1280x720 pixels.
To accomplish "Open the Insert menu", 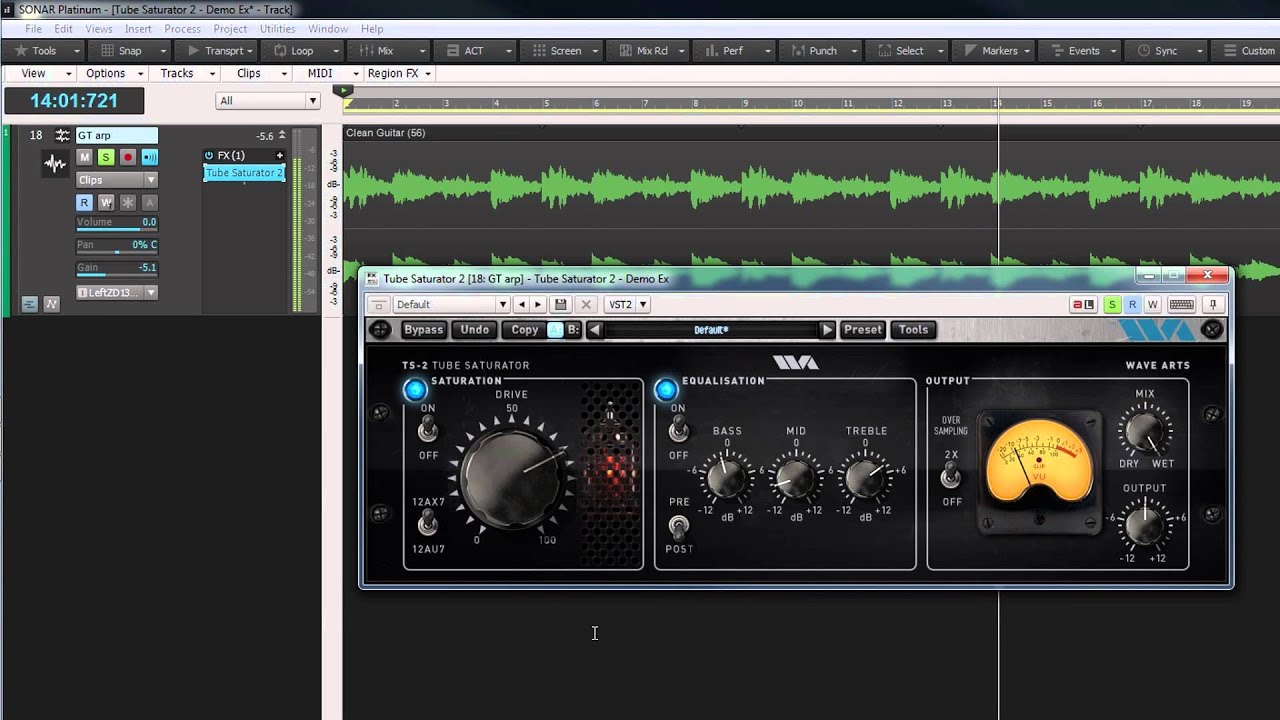I will point(138,29).
